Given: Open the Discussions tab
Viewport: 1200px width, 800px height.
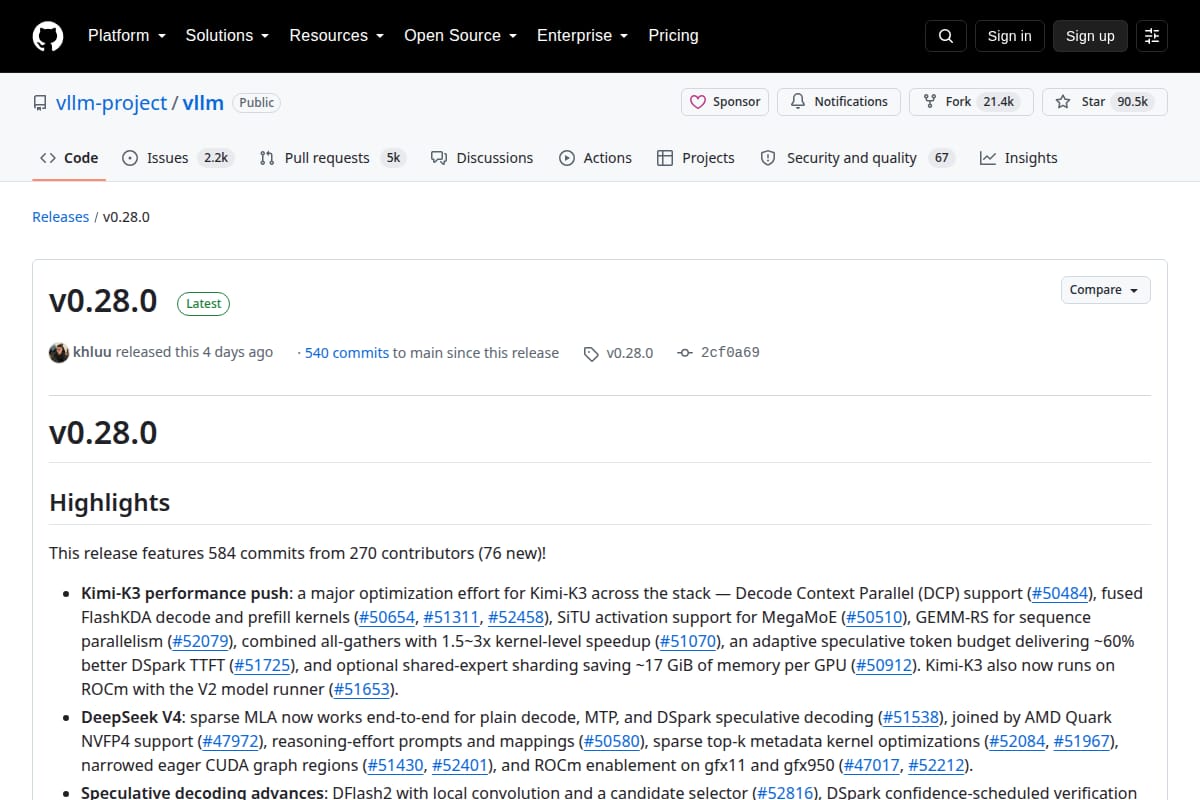Looking at the screenshot, I should click(482, 158).
